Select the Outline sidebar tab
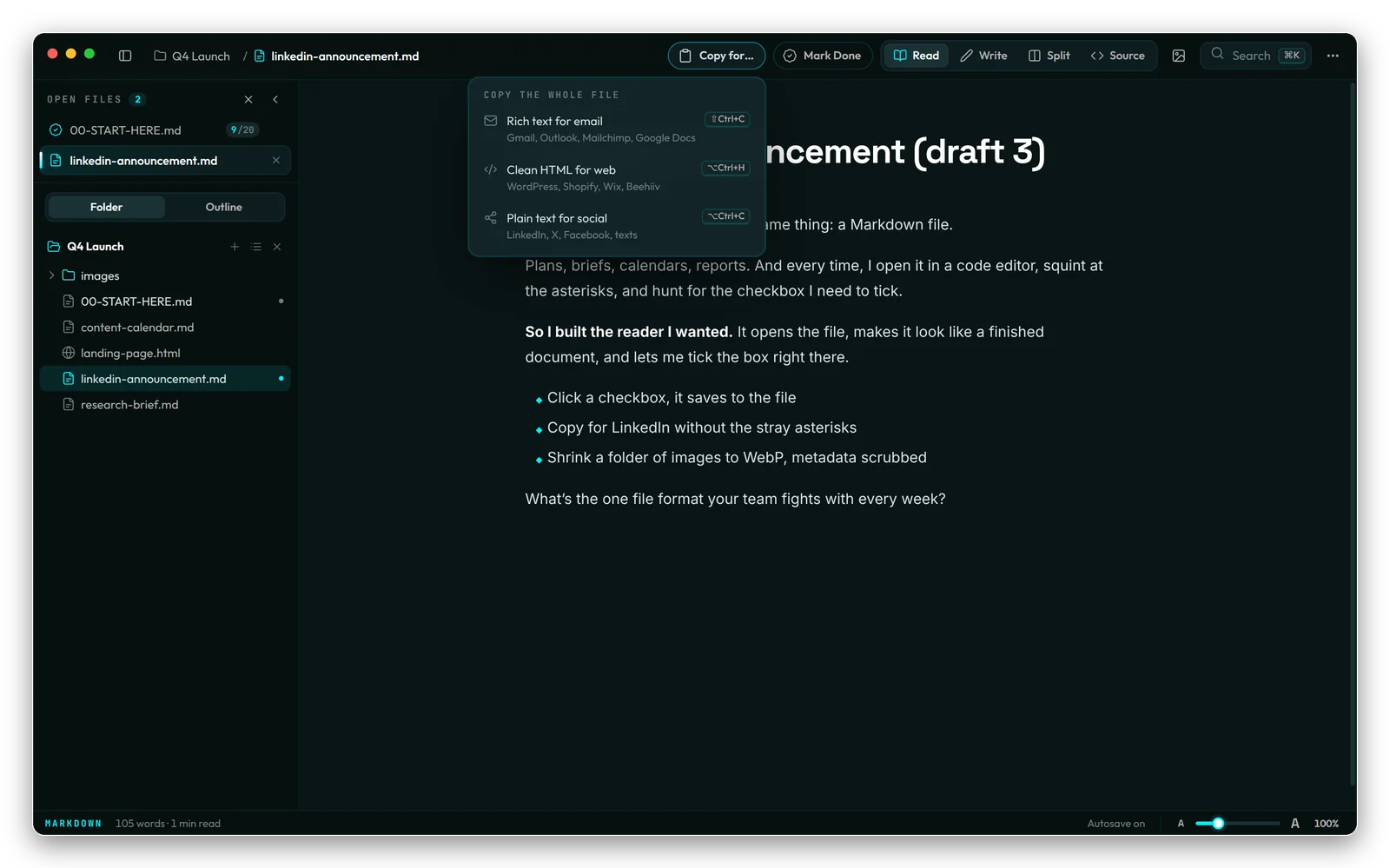The height and width of the screenshot is (868, 1390). [224, 207]
